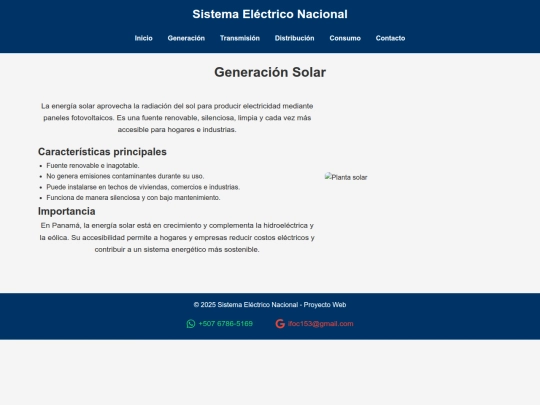540x405 pixels.
Task: Navigate to the Consumo page
Action: click(x=345, y=38)
